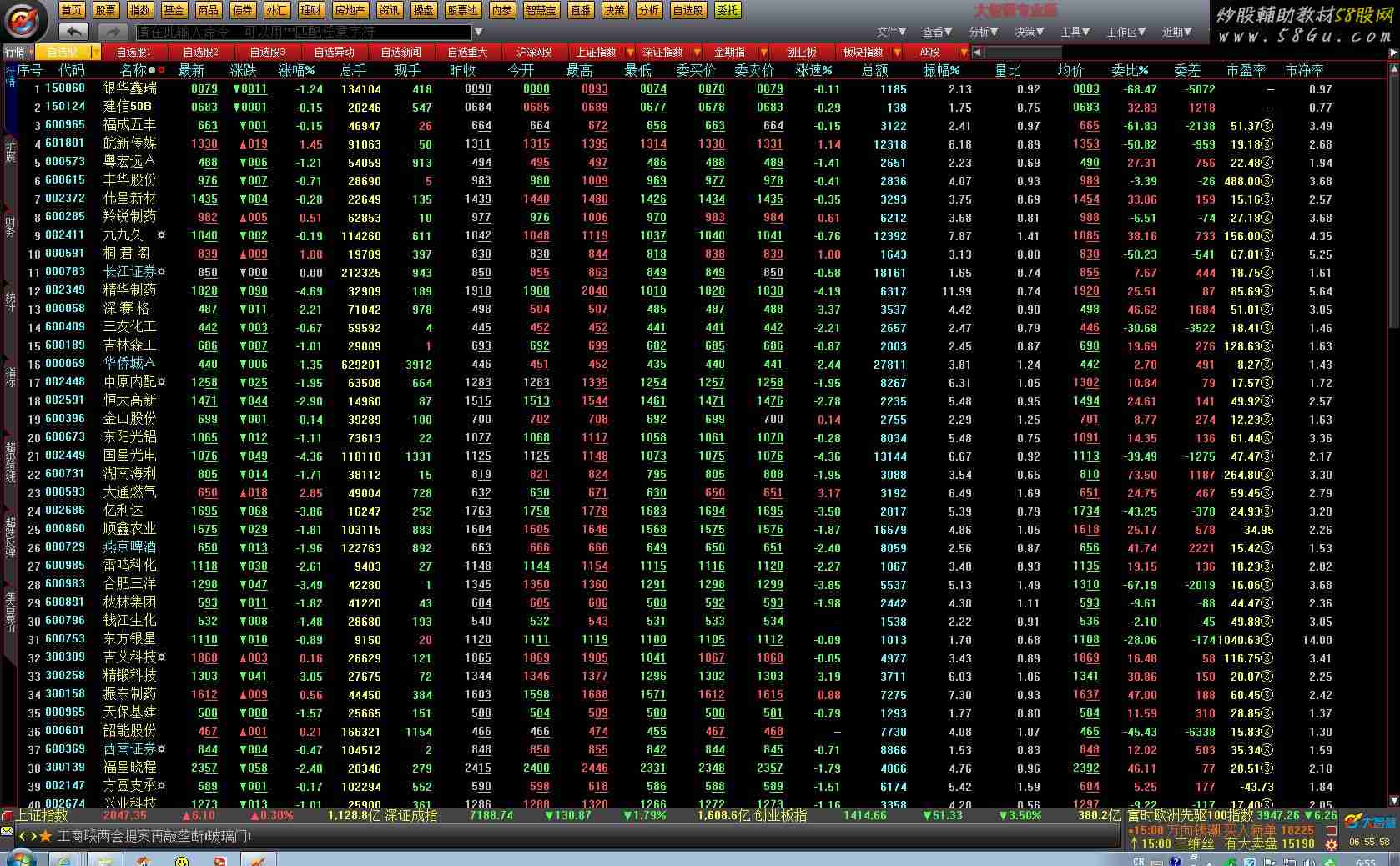
Task: Select stock code 000069 华侨城A
Action: pyautogui.click(x=65, y=364)
